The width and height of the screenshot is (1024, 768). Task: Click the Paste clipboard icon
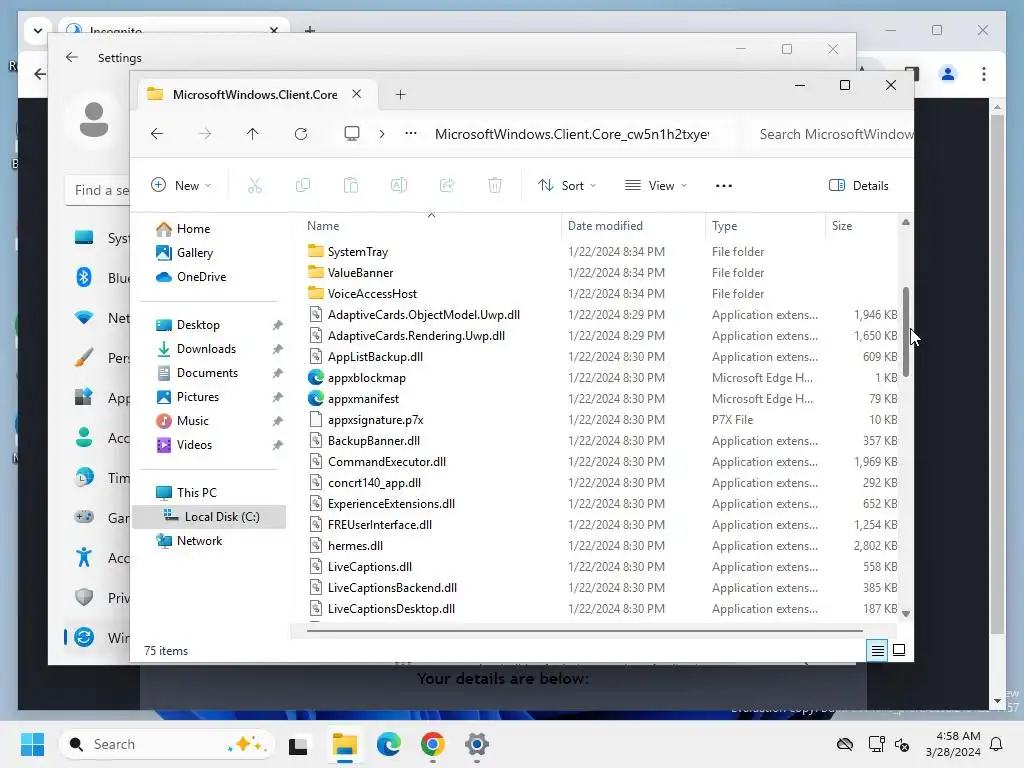click(351, 185)
